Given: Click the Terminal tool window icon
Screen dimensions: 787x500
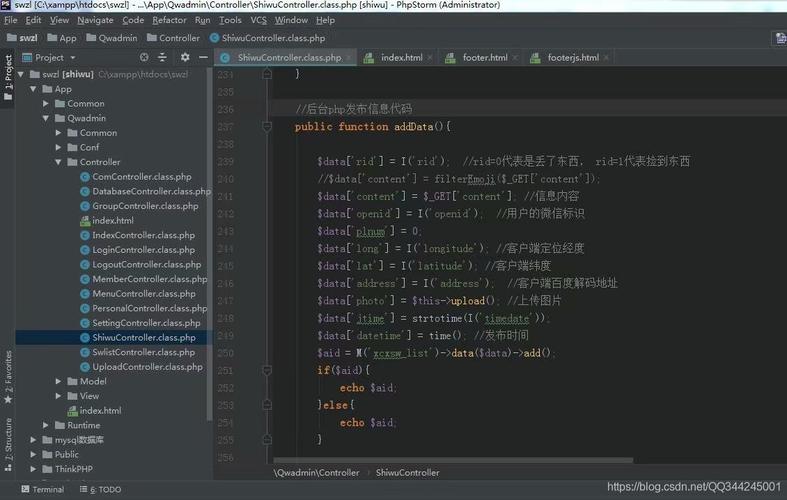Looking at the screenshot, I should point(25,489).
